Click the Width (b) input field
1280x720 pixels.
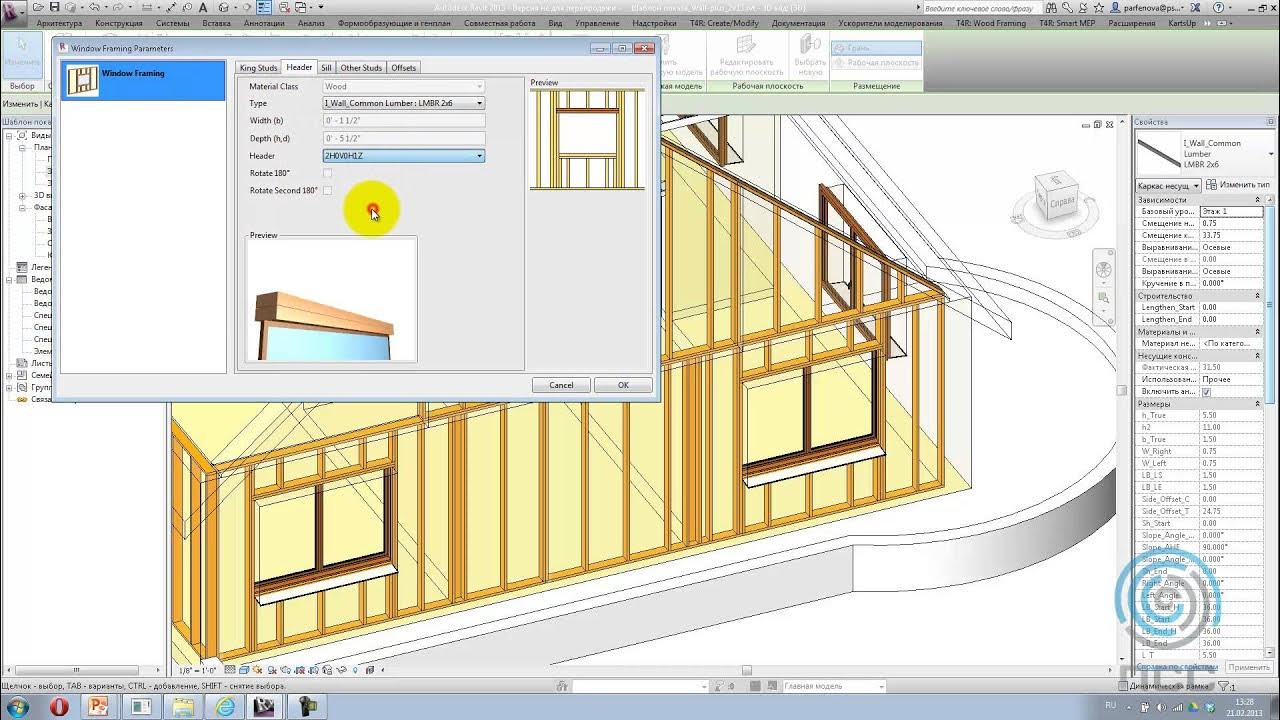[404, 121]
